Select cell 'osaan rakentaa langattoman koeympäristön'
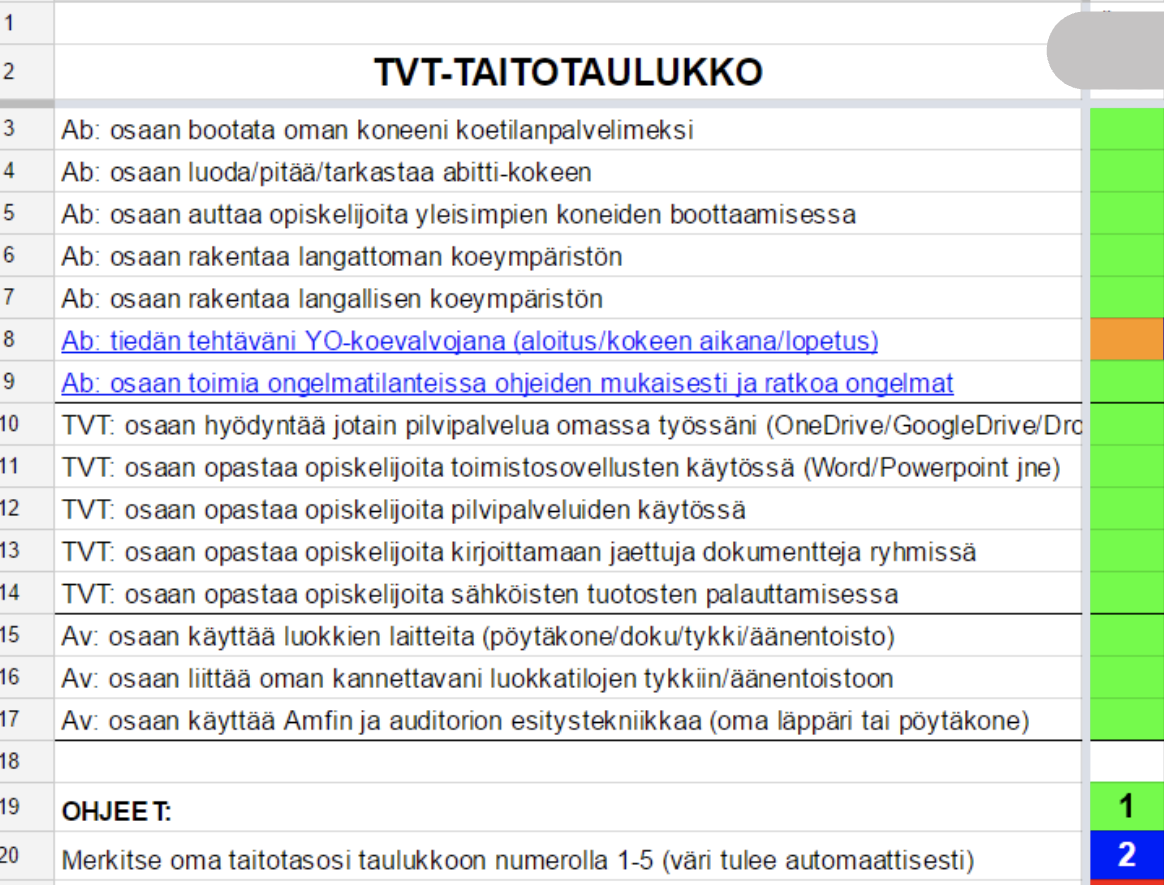1164x885 pixels. click(568, 256)
